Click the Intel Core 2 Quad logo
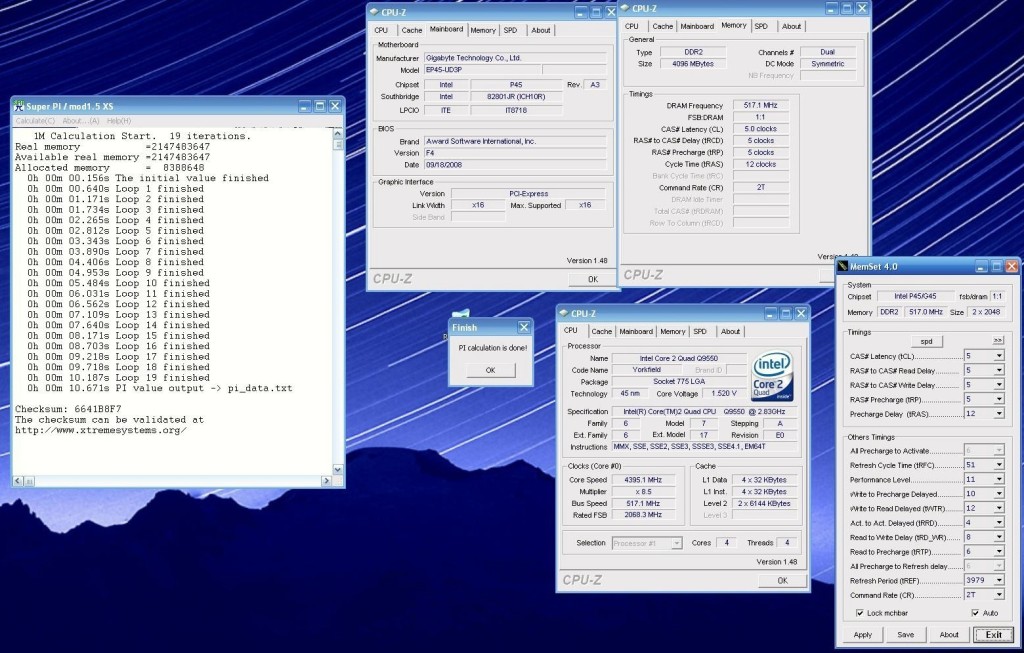Image resolution: width=1024 pixels, height=653 pixels. pyautogui.click(x=773, y=376)
